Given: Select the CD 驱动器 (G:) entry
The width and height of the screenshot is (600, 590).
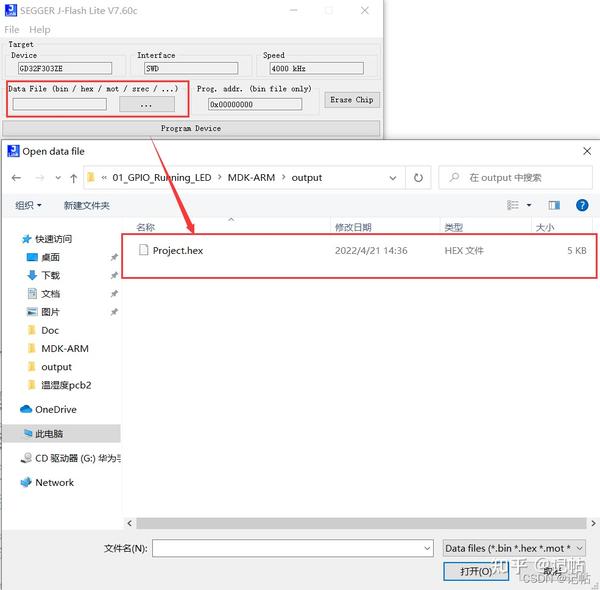Looking at the screenshot, I should 70,458.
